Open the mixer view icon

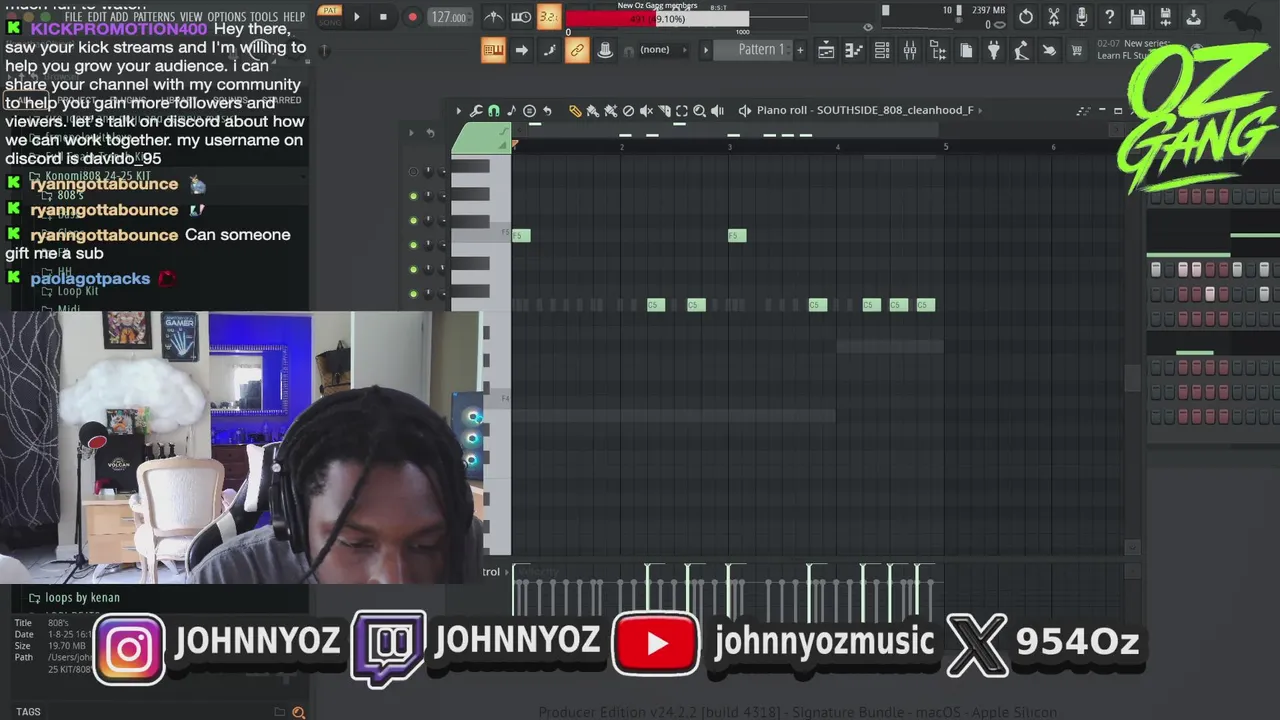910,51
